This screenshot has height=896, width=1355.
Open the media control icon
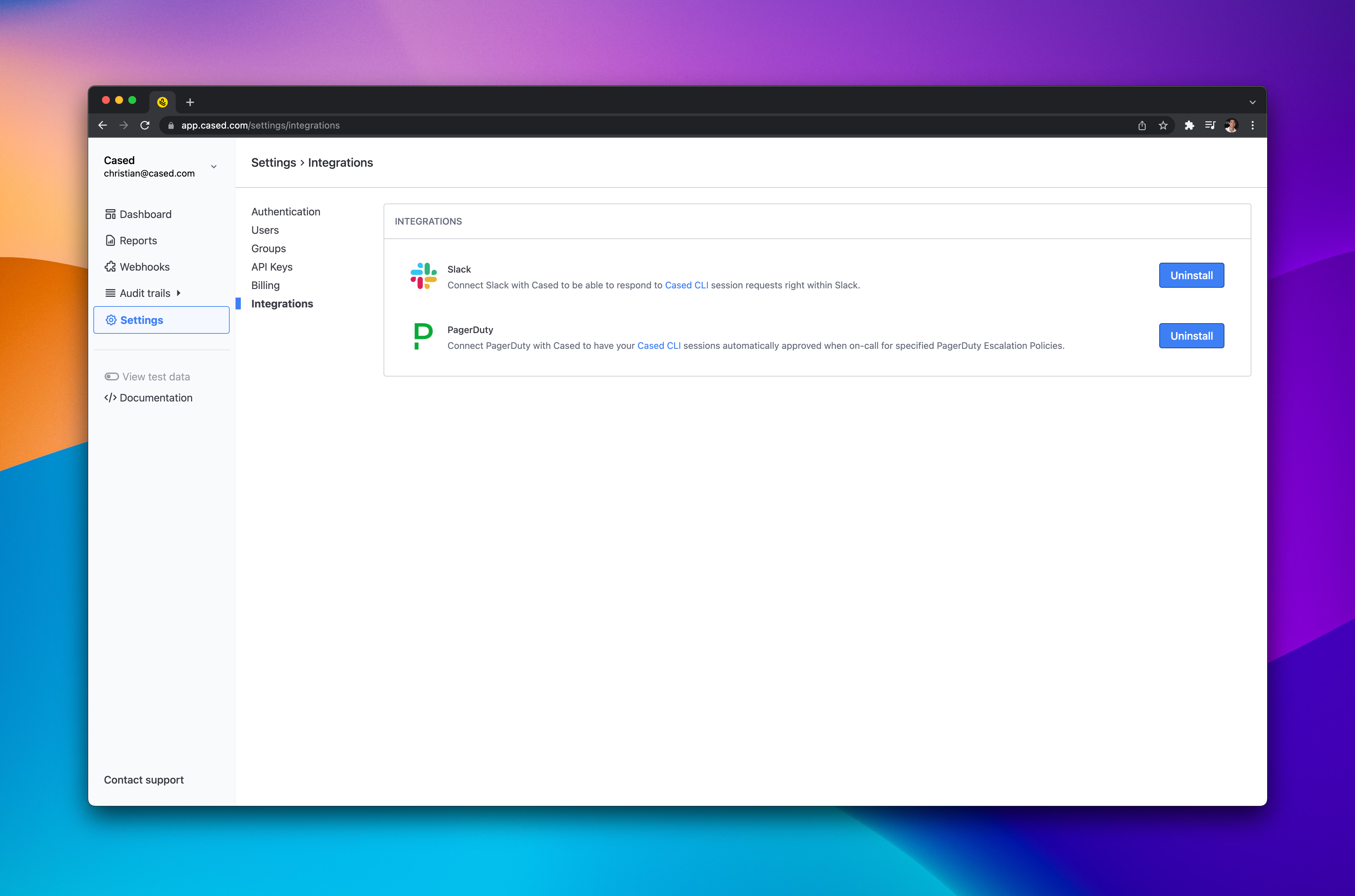coord(1210,125)
